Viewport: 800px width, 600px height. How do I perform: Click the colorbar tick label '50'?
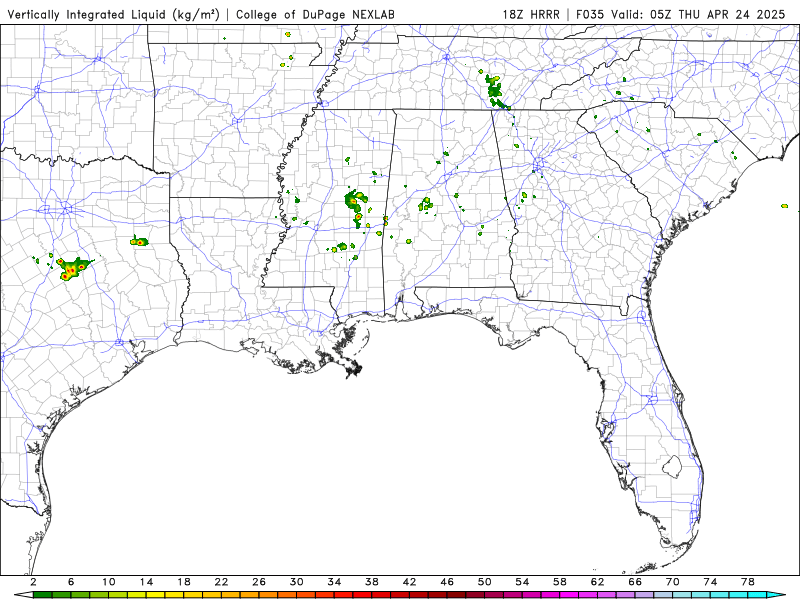tap(485, 582)
